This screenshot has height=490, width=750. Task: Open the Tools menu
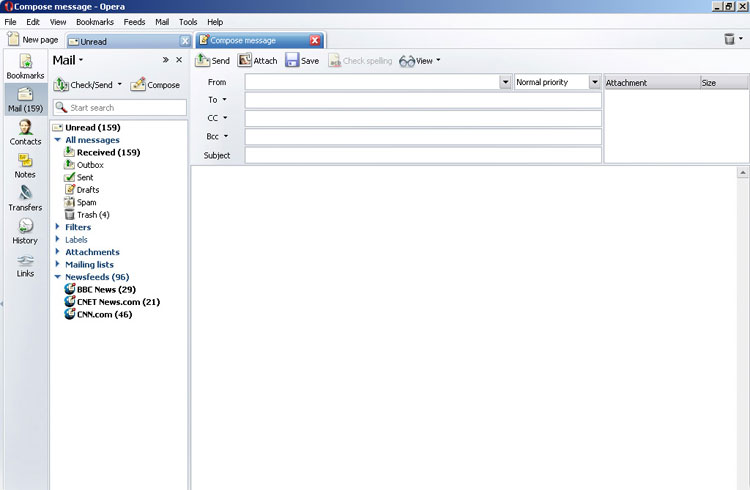(x=188, y=22)
